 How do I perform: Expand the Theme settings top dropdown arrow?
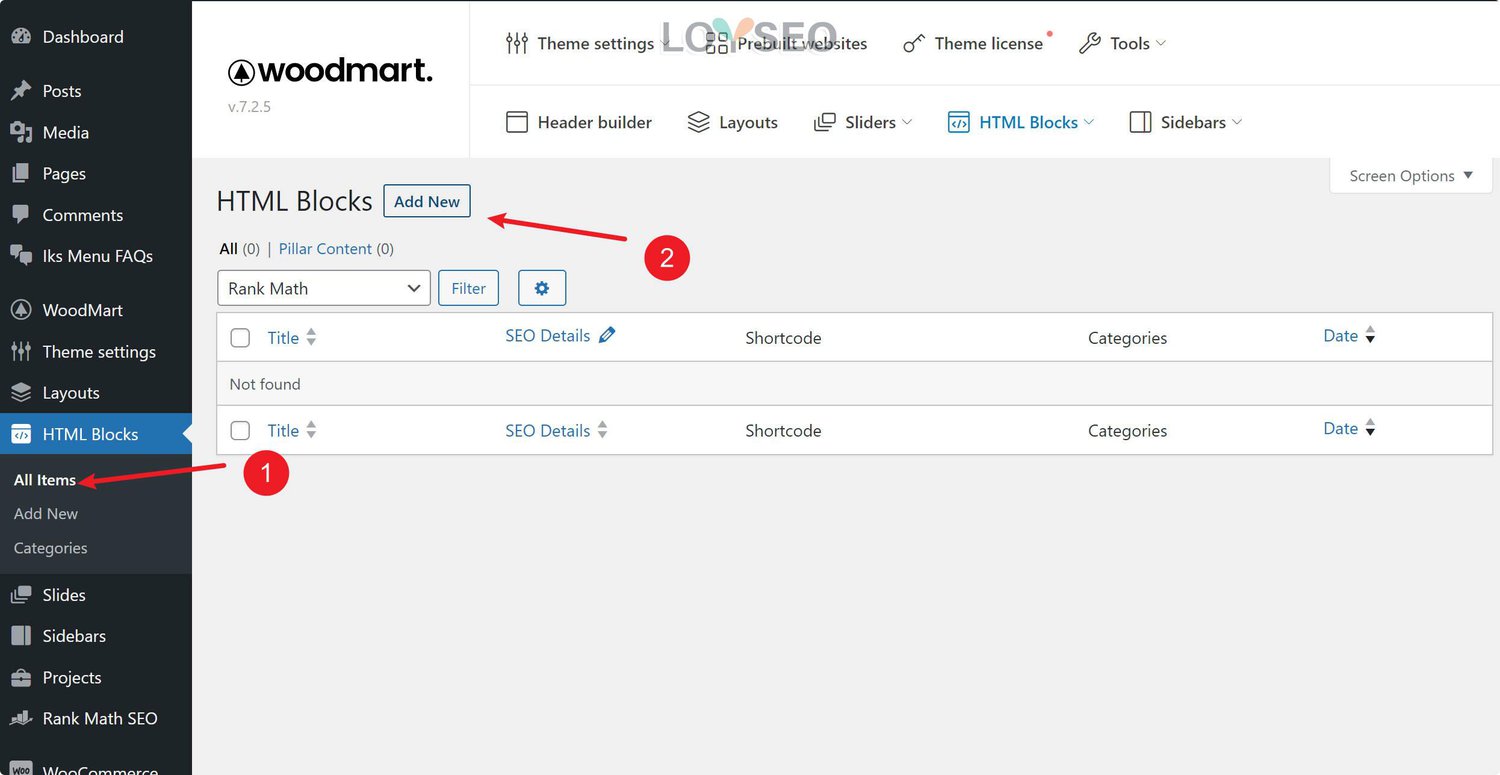coord(666,44)
